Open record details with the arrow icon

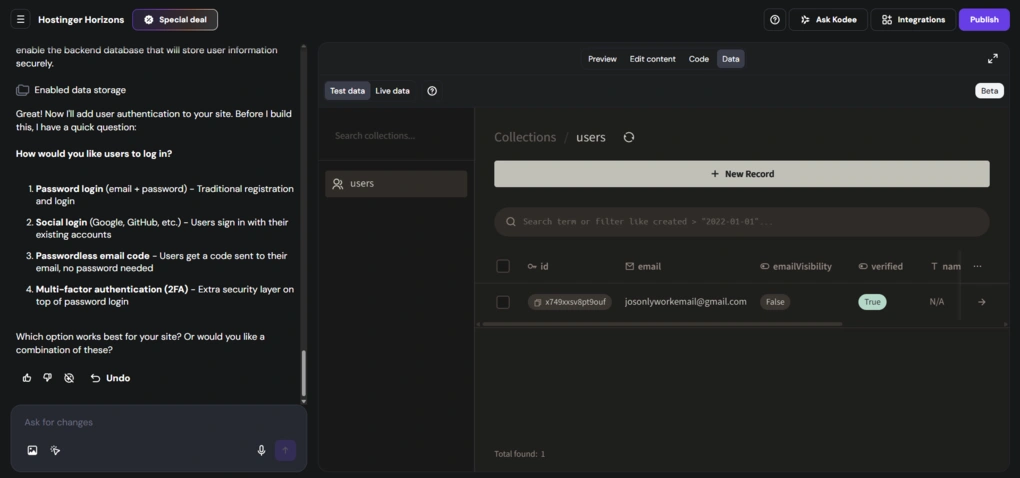click(x=982, y=302)
